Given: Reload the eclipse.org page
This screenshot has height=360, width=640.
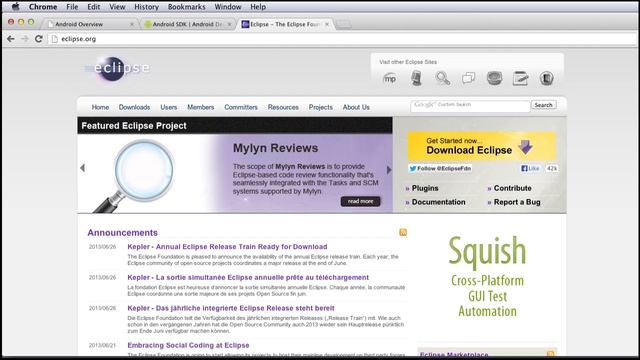Looking at the screenshot, I should coord(38,39).
